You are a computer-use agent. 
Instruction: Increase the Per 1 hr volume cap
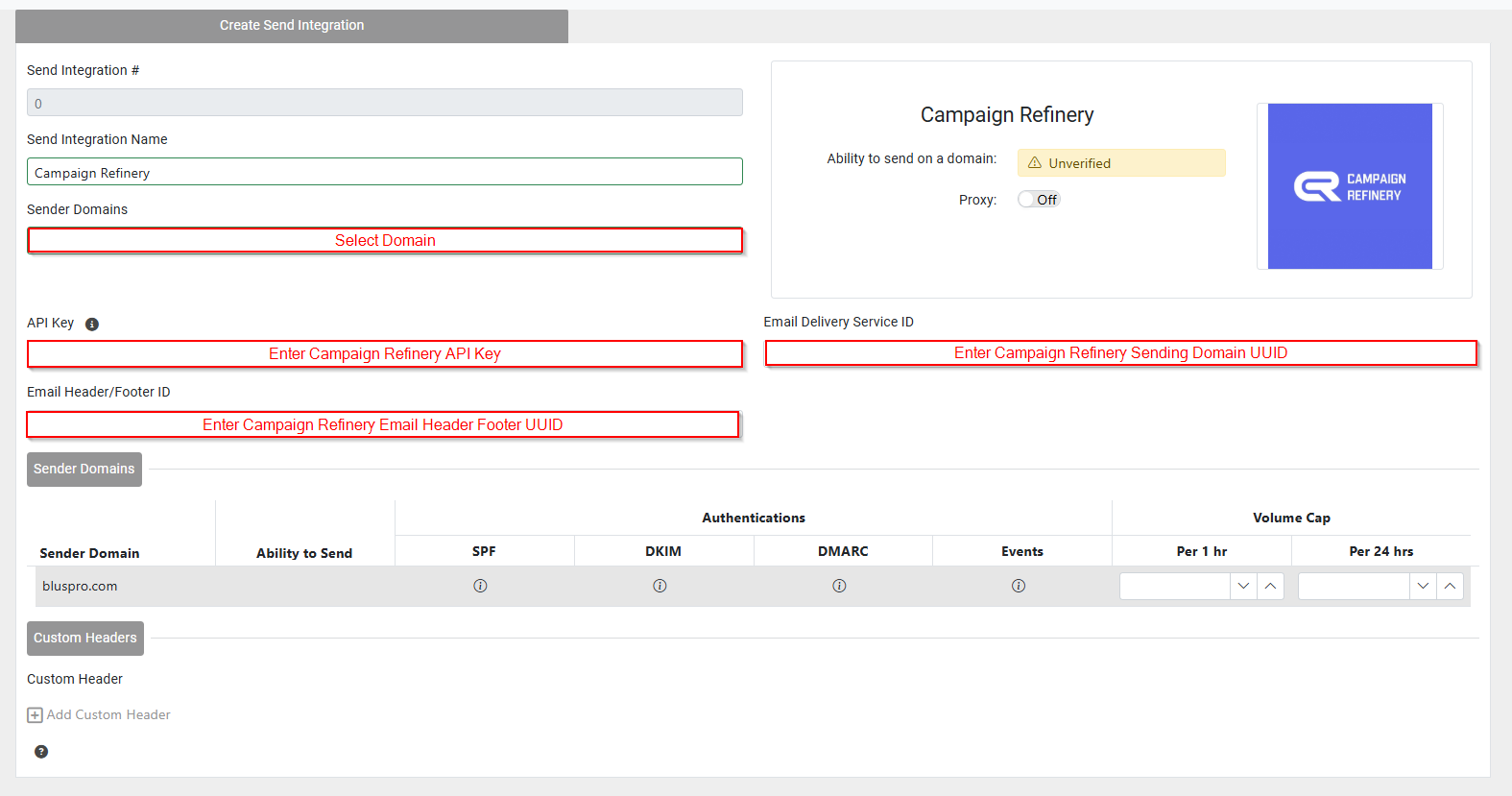pos(1271,586)
